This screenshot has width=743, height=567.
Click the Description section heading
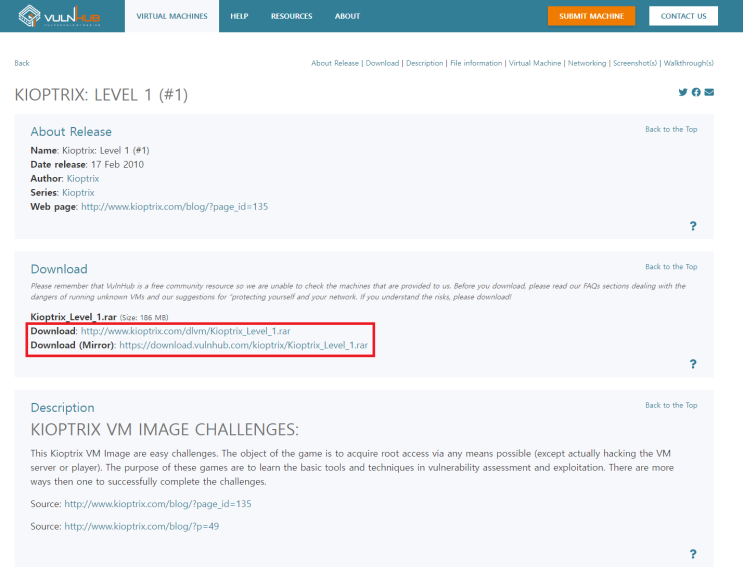pyautogui.click(x=63, y=407)
